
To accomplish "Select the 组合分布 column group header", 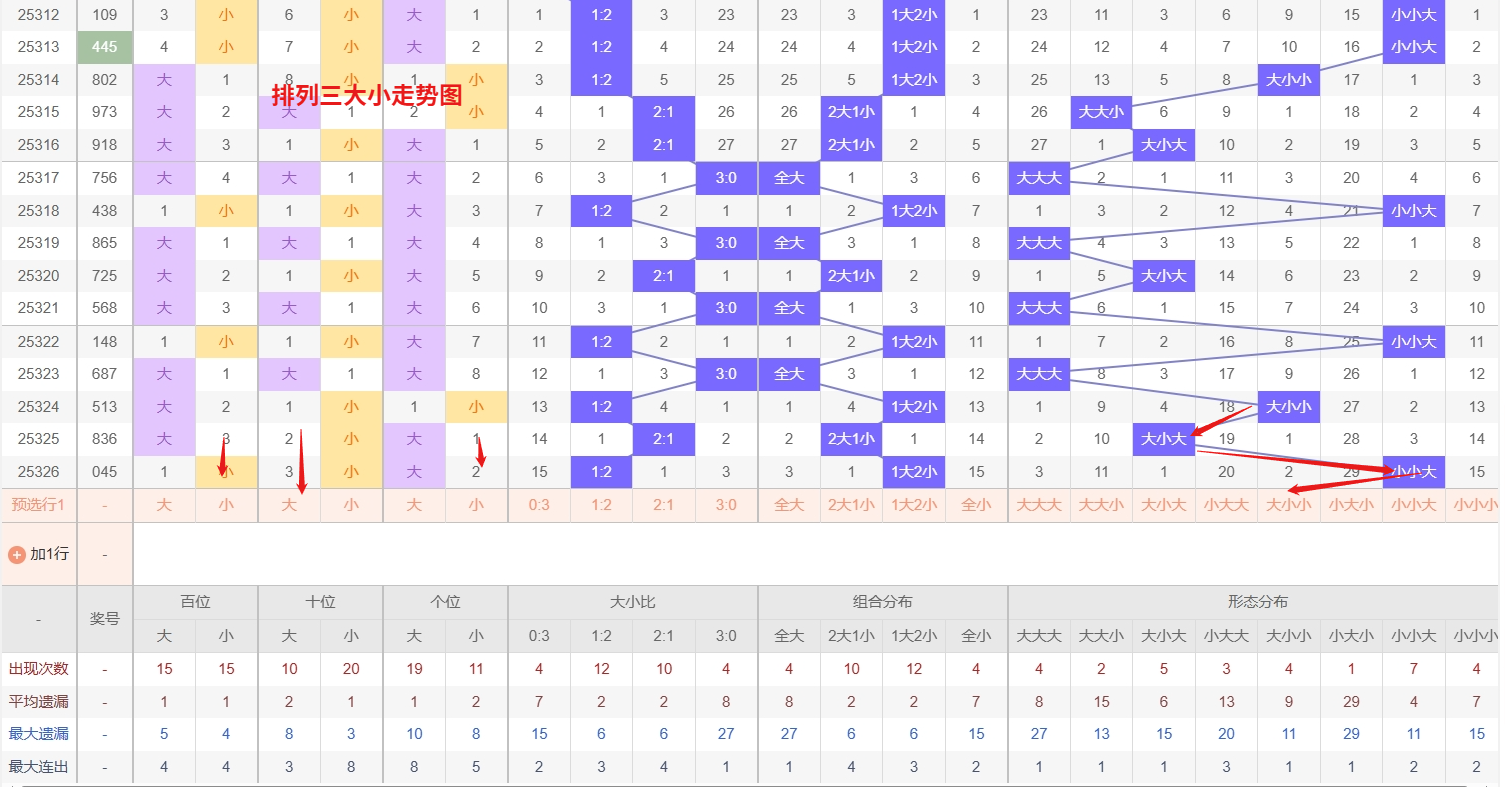I will [x=882, y=602].
